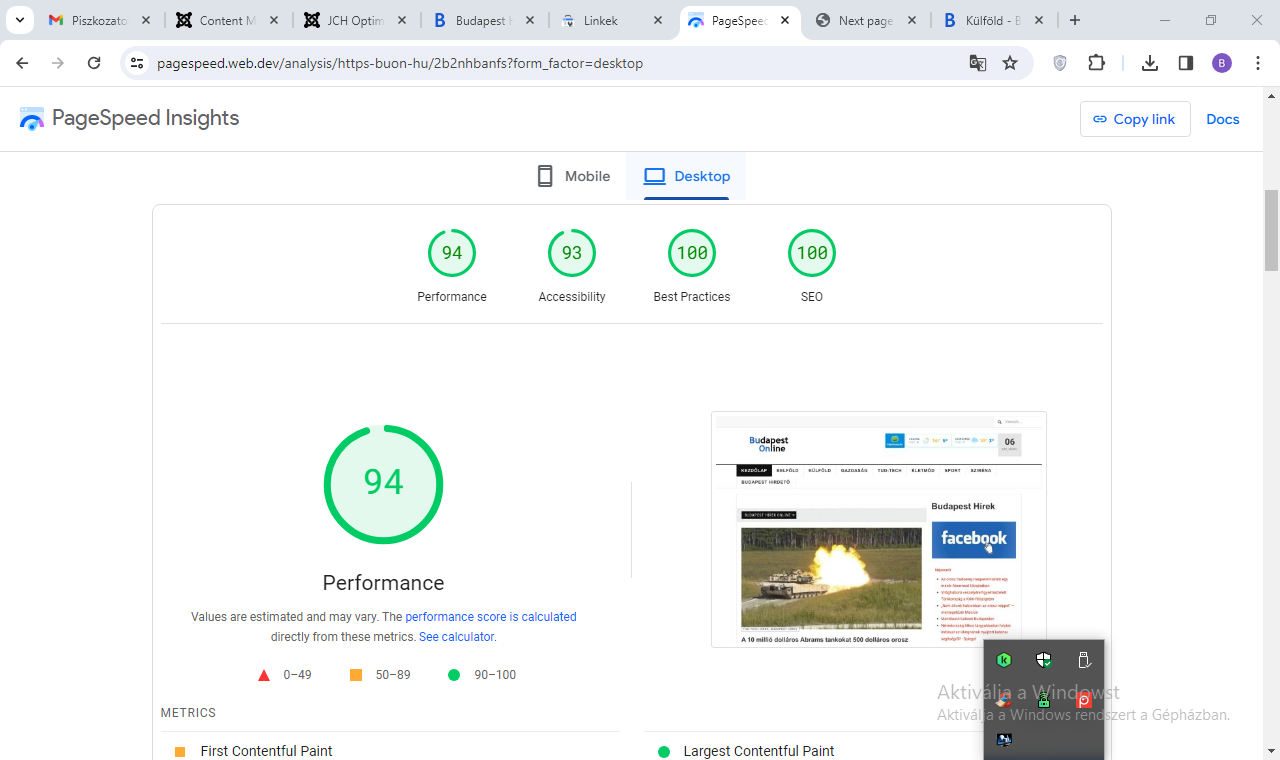Toggle the Chrome side panel

coord(1186,63)
